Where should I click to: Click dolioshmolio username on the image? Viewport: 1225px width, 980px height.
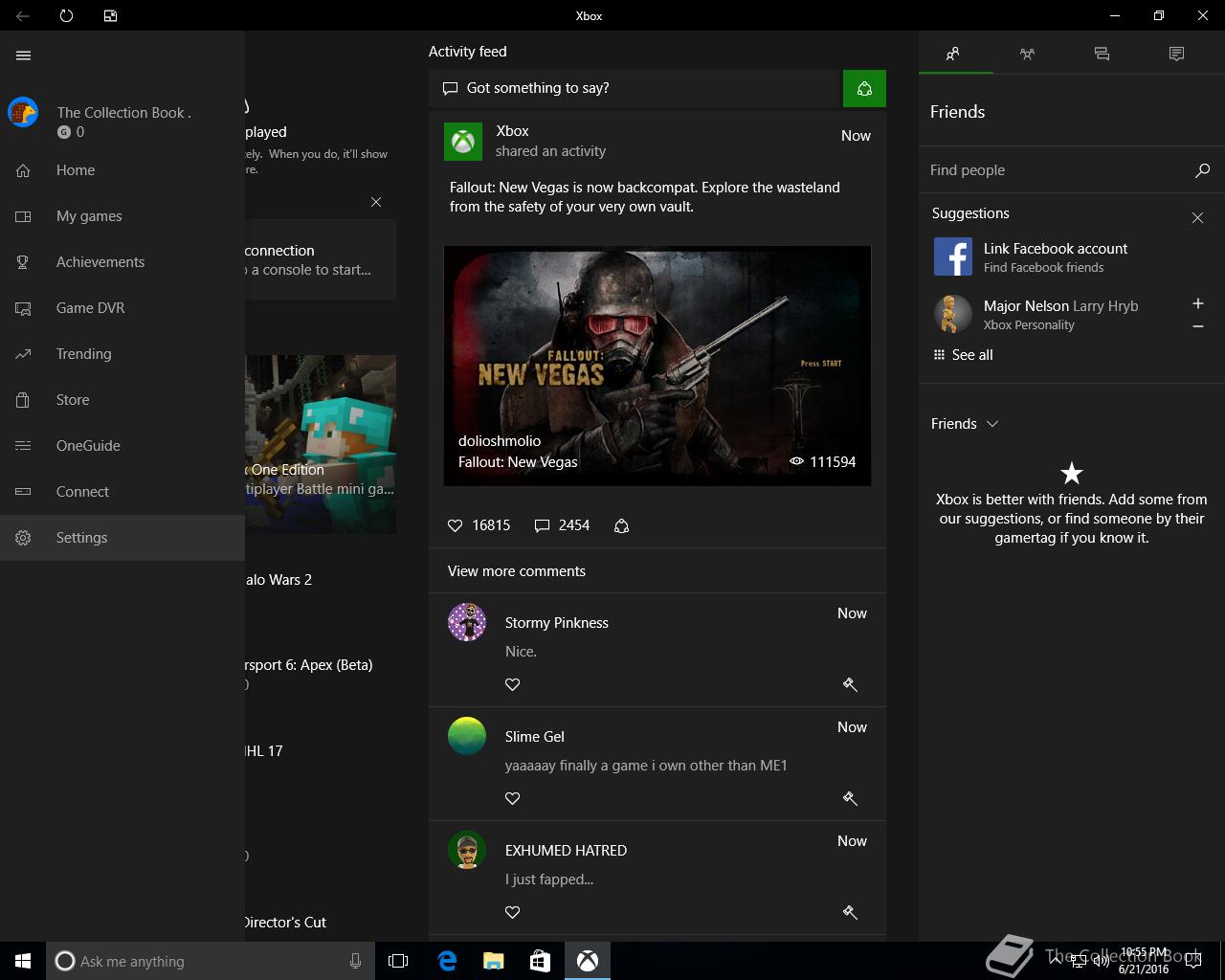[x=500, y=441]
